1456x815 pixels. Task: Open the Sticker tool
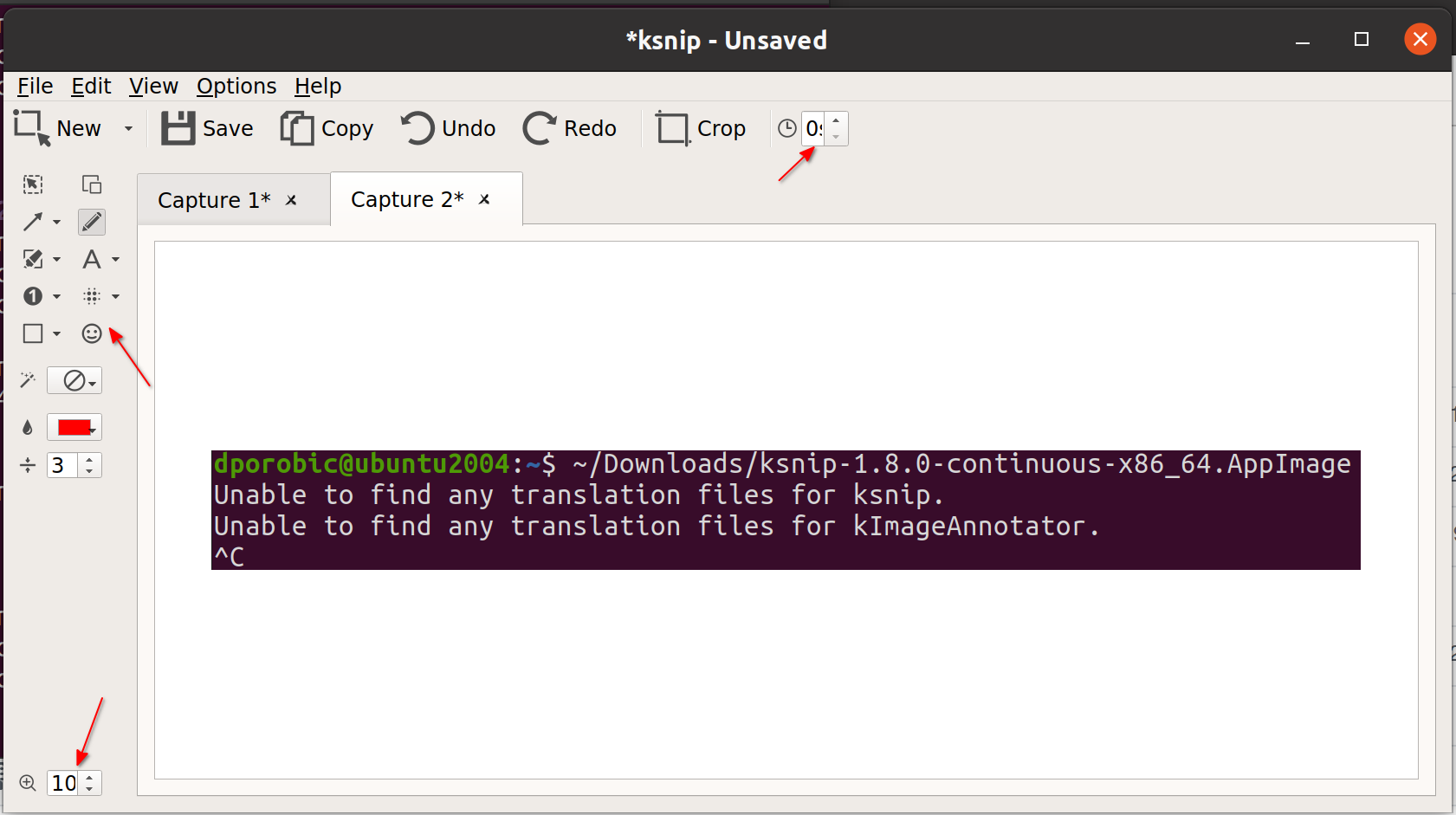91,333
